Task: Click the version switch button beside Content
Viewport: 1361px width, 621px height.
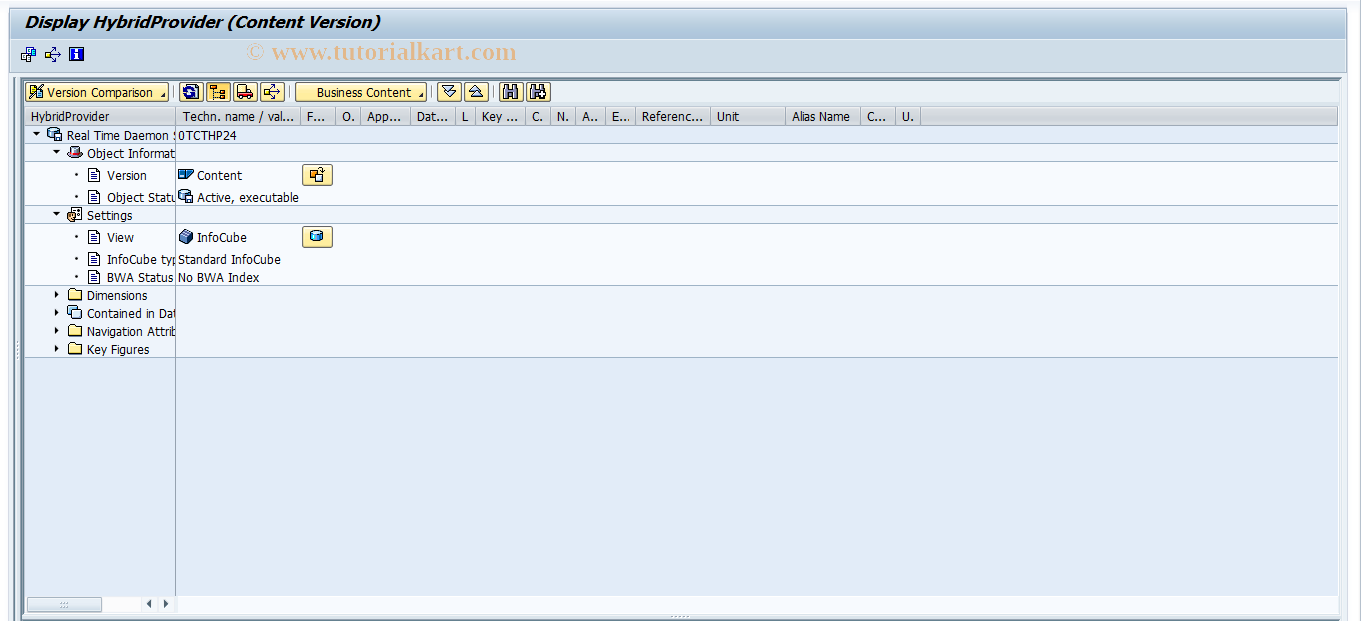Action: pyautogui.click(x=317, y=175)
